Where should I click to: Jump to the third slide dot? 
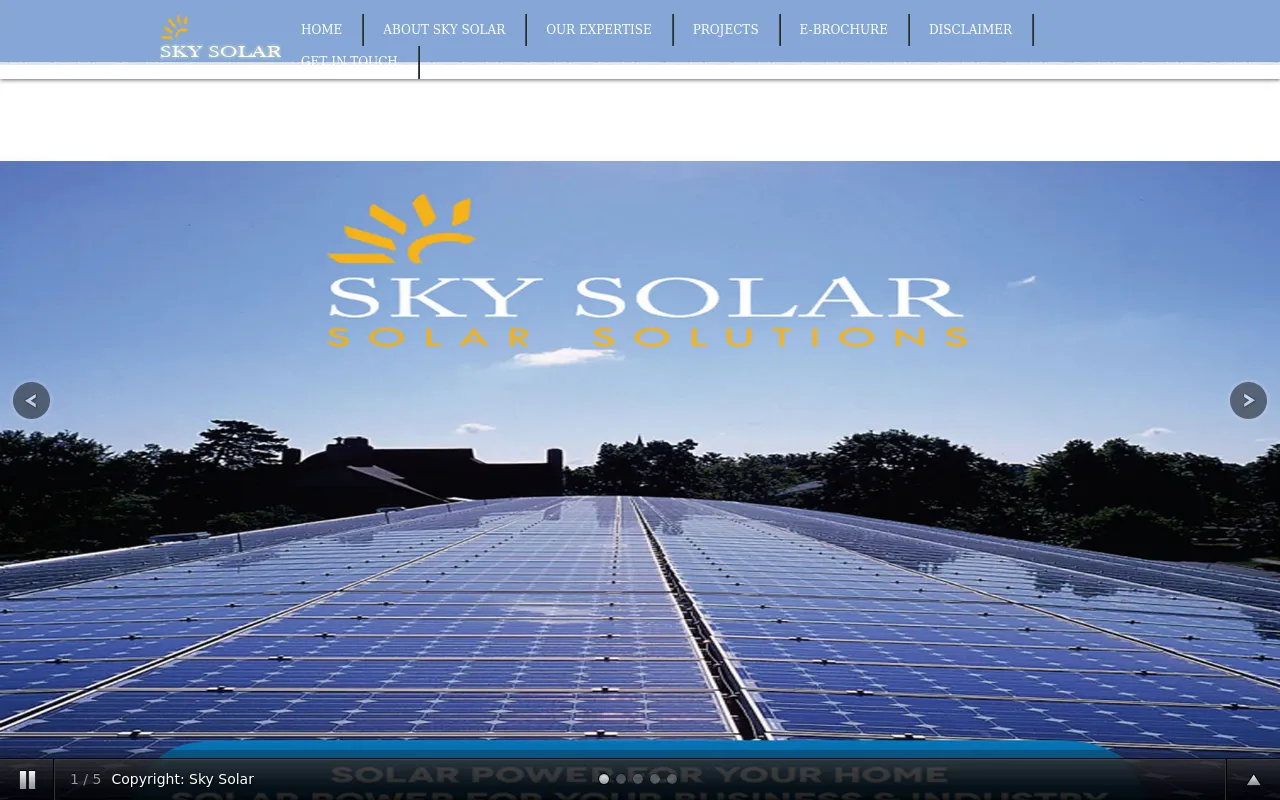[x=638, y=779]
